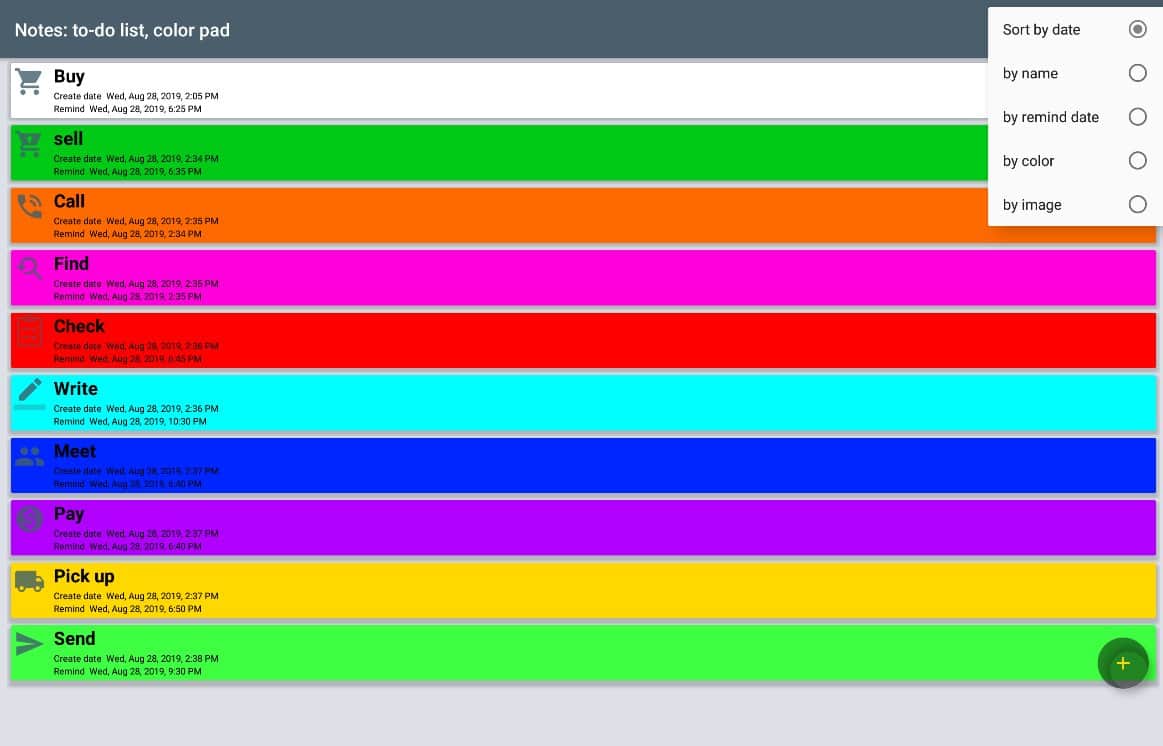
Task: Click the phone icon on Call note
Action: [29, 206]
